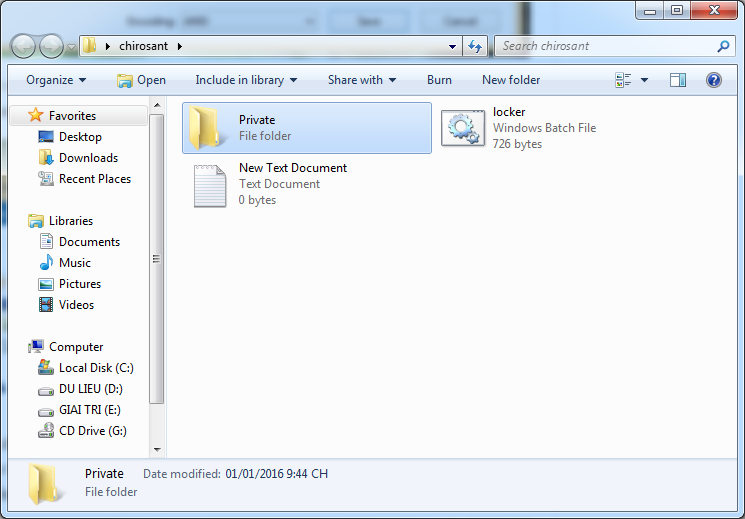Screen dimensions: 745x519
Task: Select the locker batch file icon
Action: point(463,128)
